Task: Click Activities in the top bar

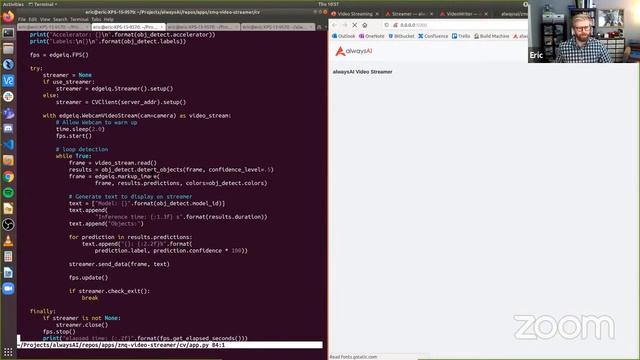Action: 13,4
